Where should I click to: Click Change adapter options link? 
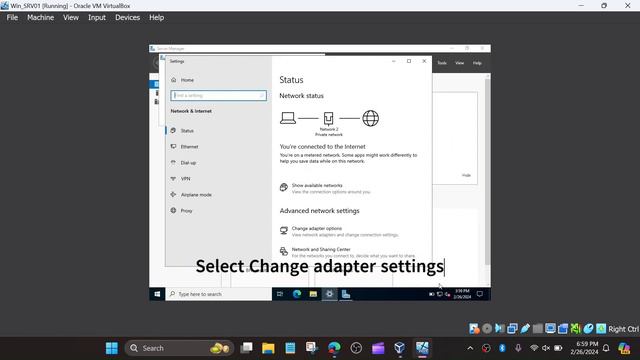pos(317,229)
